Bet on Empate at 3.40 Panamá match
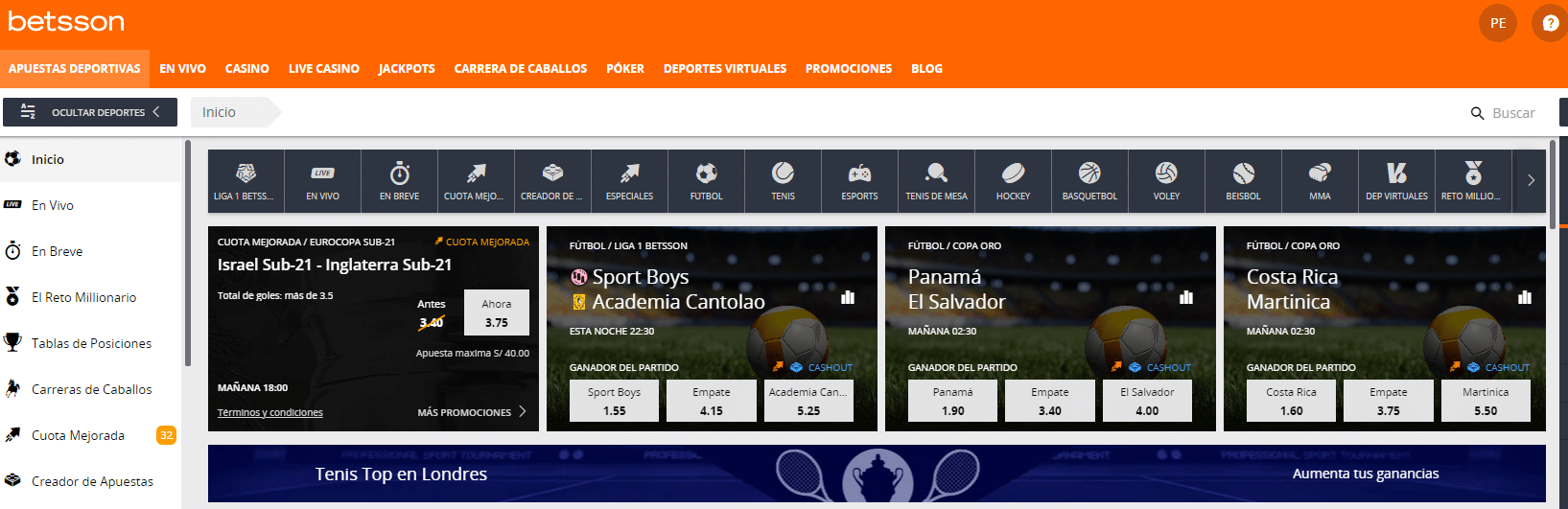1568x509 pixels. [1050, 401]
